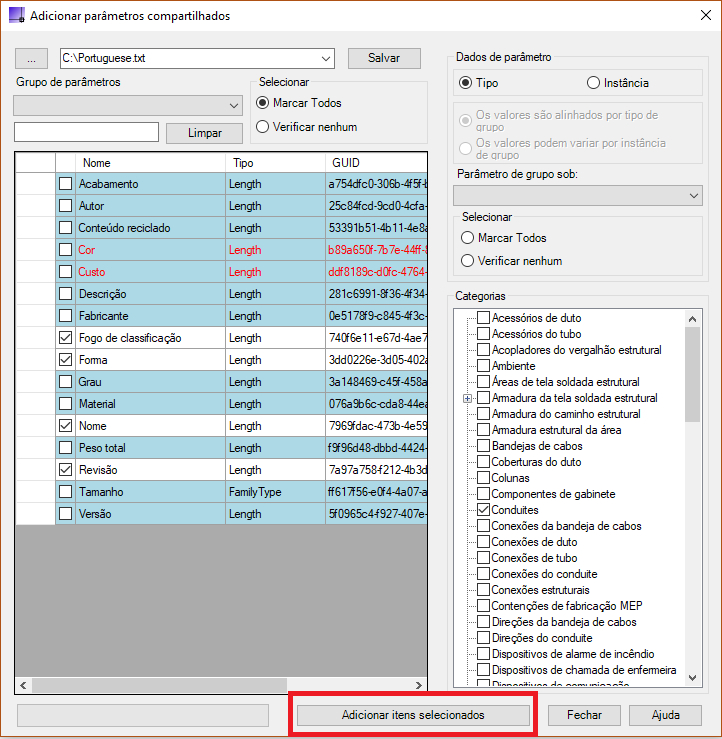Check the Versão parameter checkbox
This screenshot has height=739, width=722.
click(x=66, y=514)
